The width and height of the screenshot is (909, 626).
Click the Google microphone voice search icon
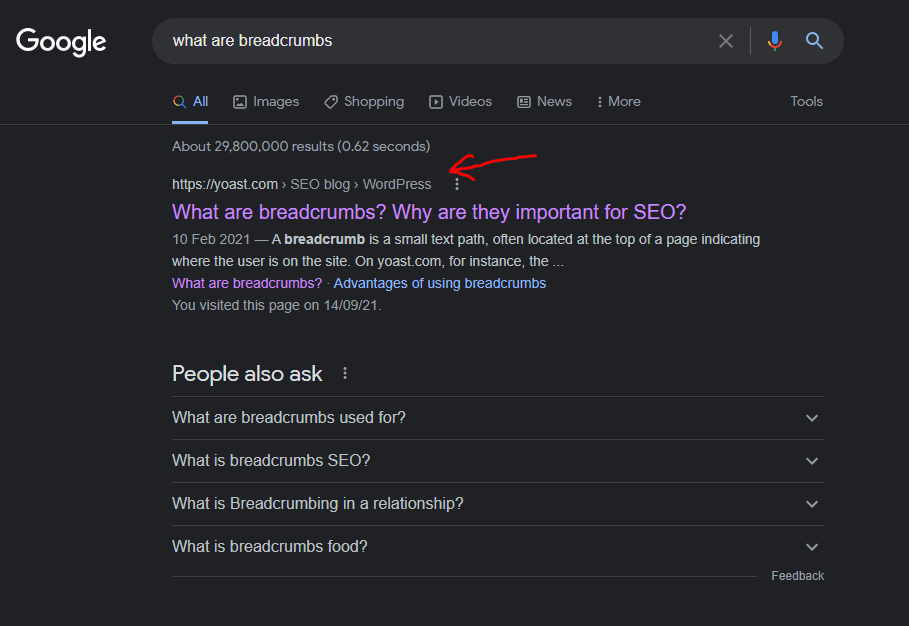[x=775, y=41]
